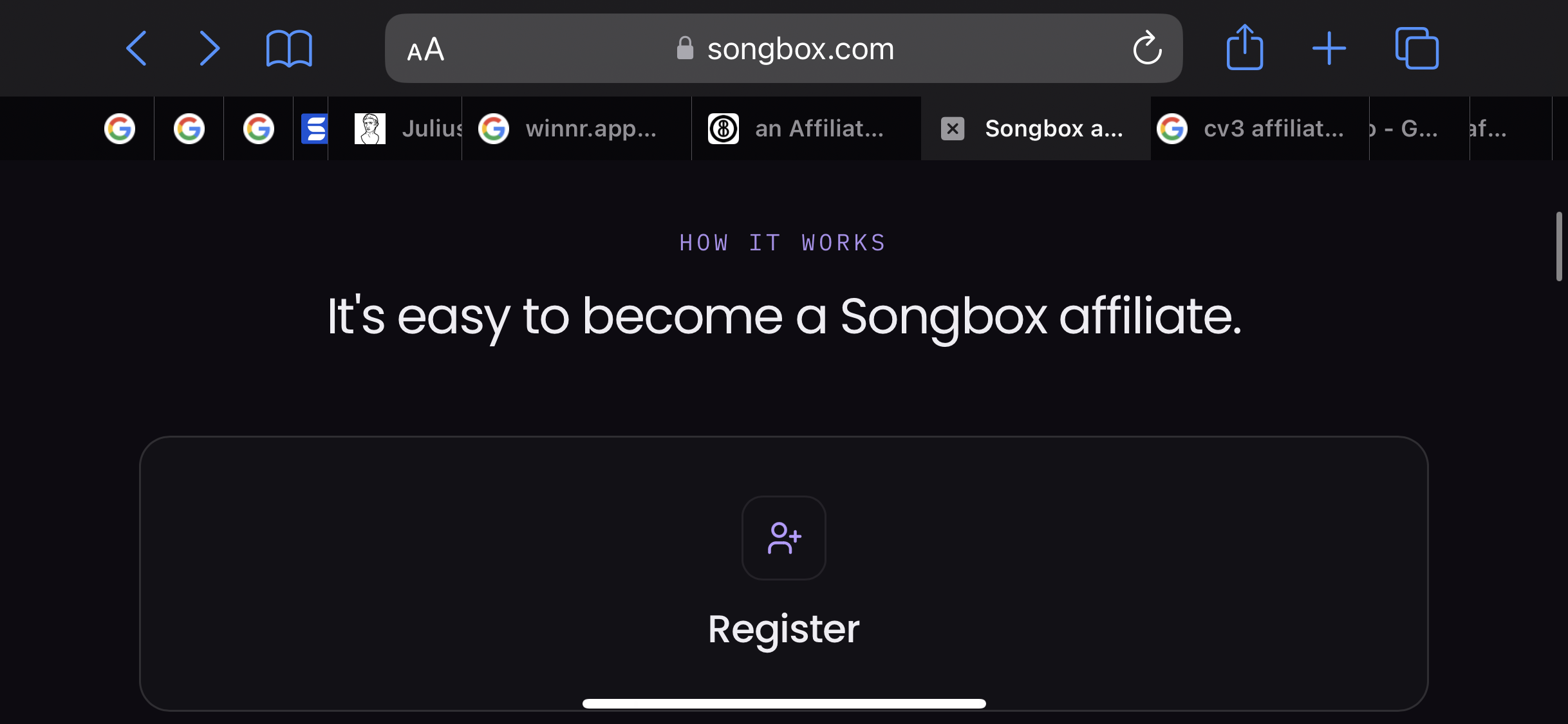Open the share sheet icon
The image size is (1568, 724).
coord(1245,47)
